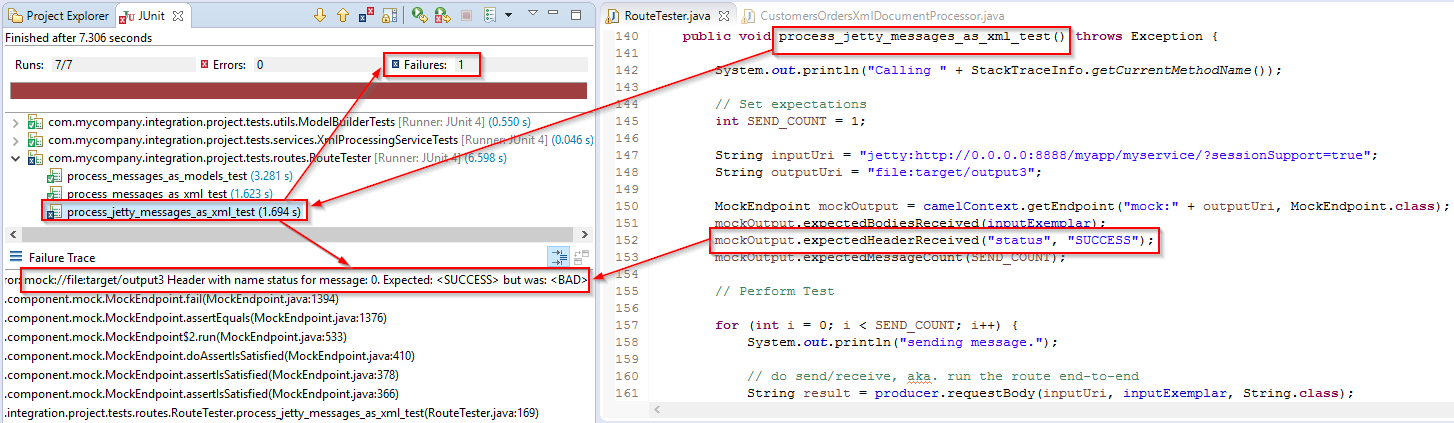Click Previous Failed Test arrow icon
Image resolution: width=1454 pixels, height=423 pixels.
[342, 15]
